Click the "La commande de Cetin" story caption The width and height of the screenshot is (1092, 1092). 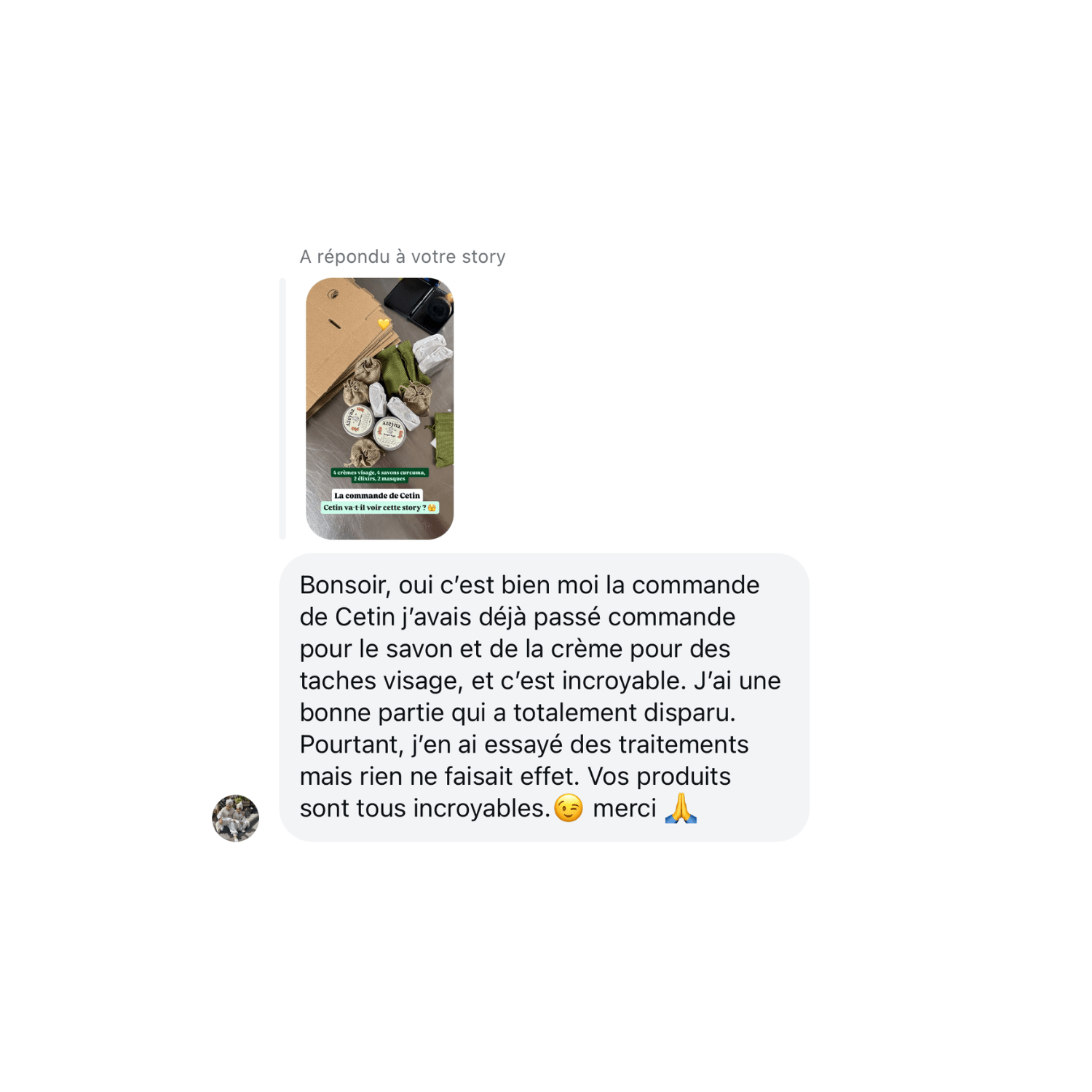tap(377, 495)
